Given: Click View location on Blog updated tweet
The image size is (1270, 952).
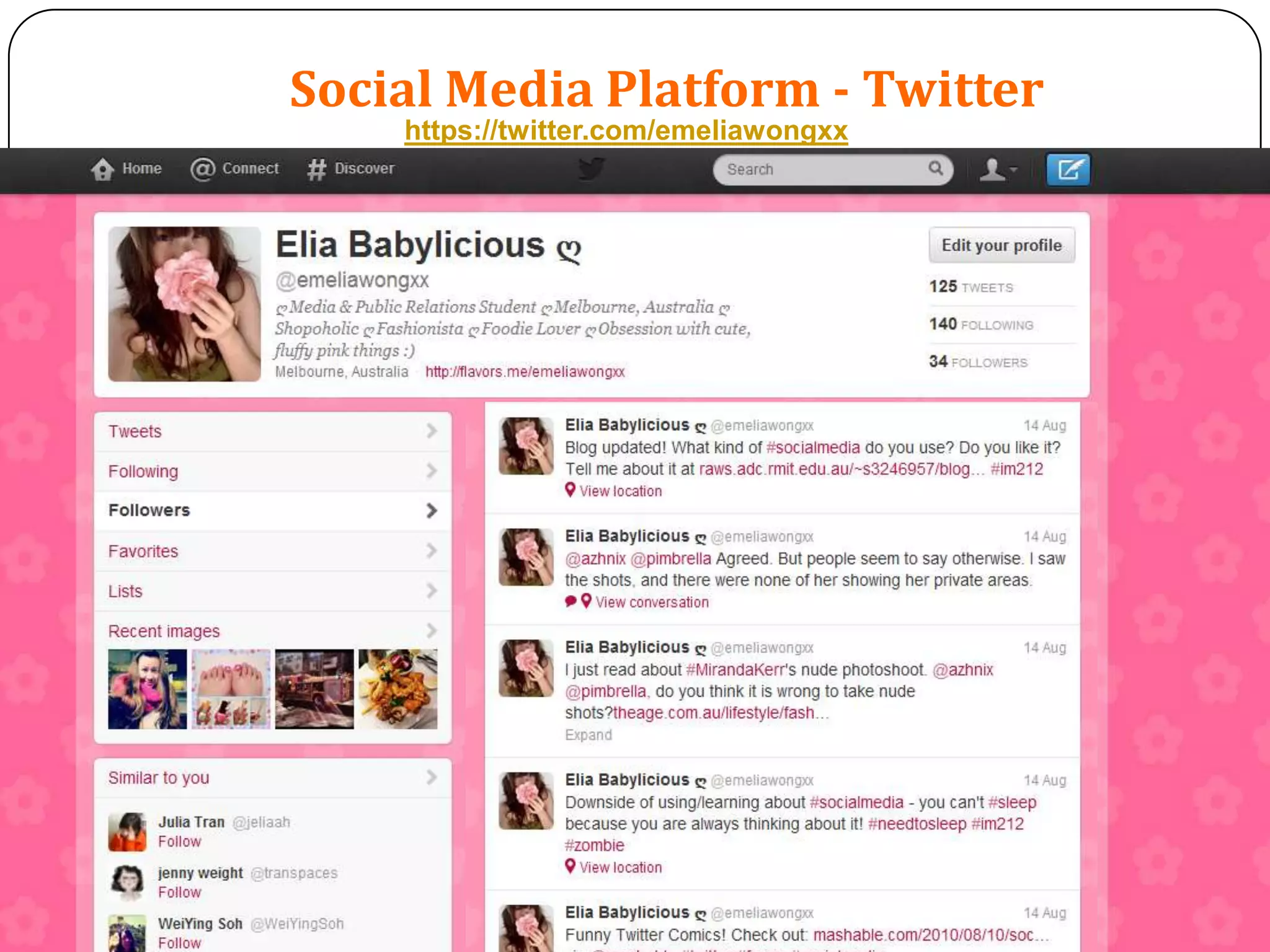Looking at the screenshot, I should click(621, 491).
